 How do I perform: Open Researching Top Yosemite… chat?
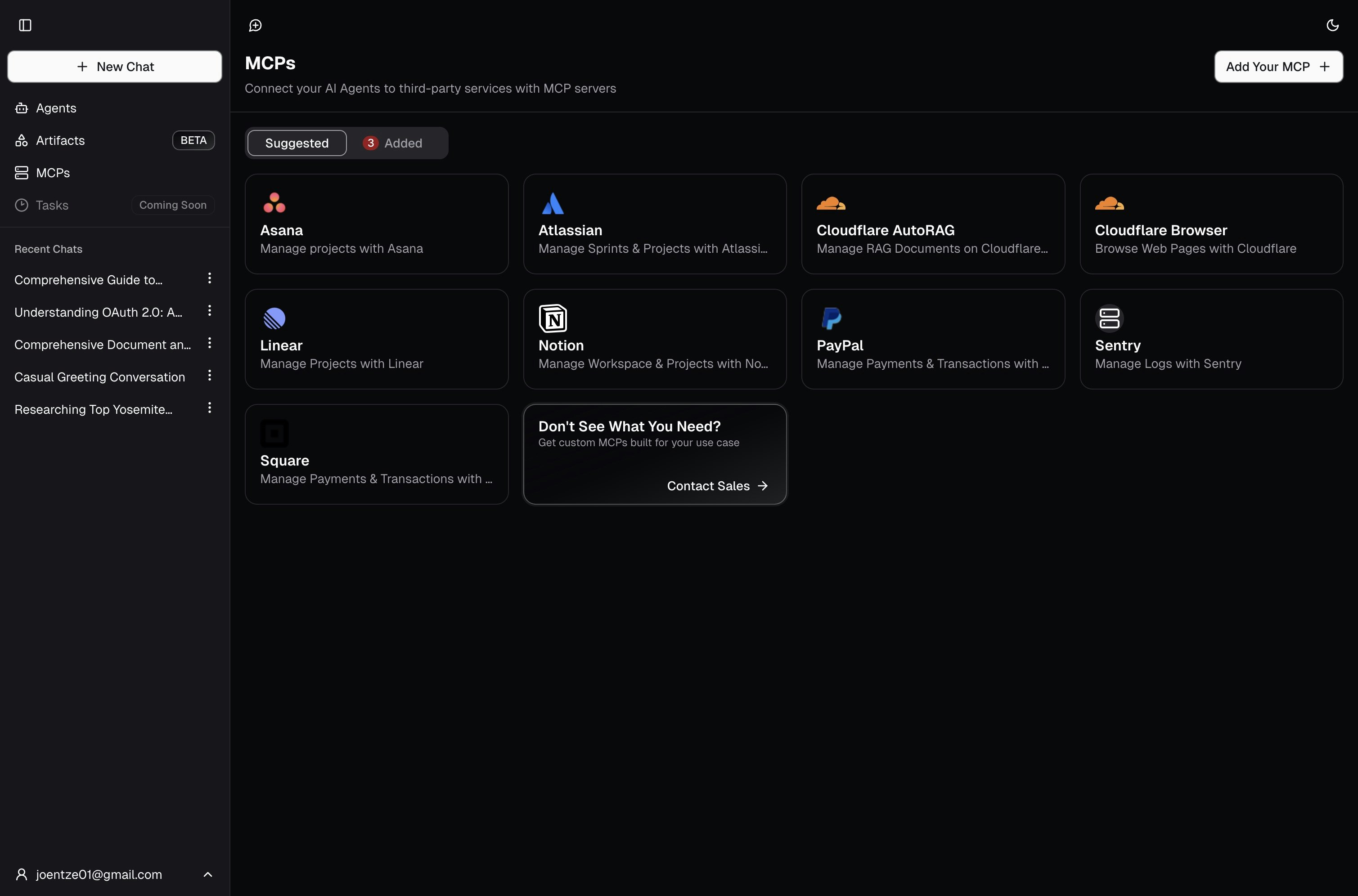click(x=93, y=409)
